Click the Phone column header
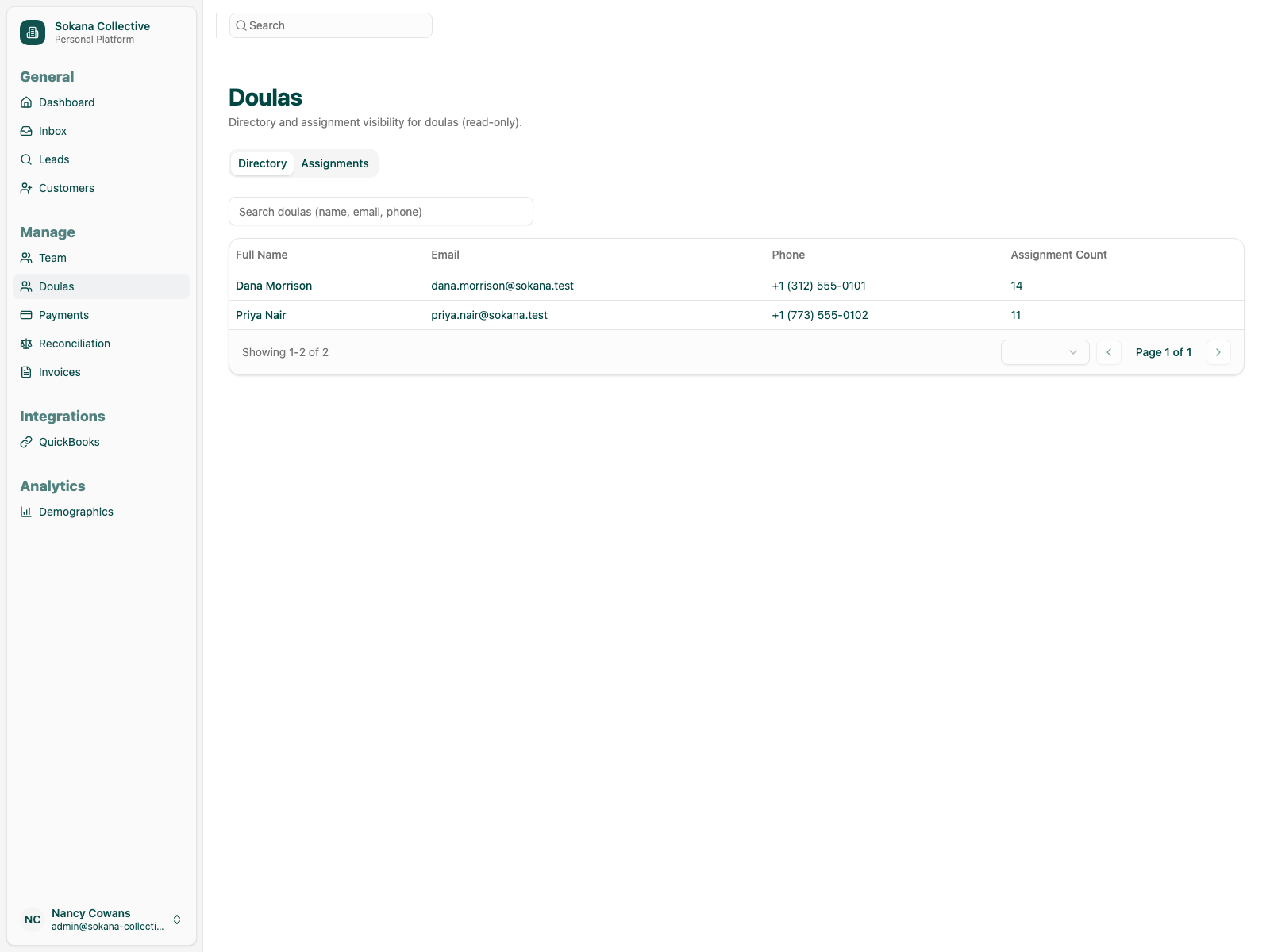 [x=788, y=255]
